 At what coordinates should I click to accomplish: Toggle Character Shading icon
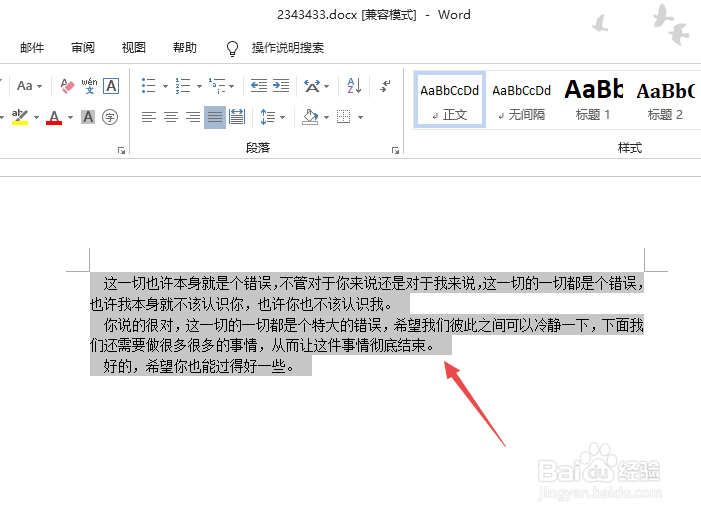pos(88,117)
